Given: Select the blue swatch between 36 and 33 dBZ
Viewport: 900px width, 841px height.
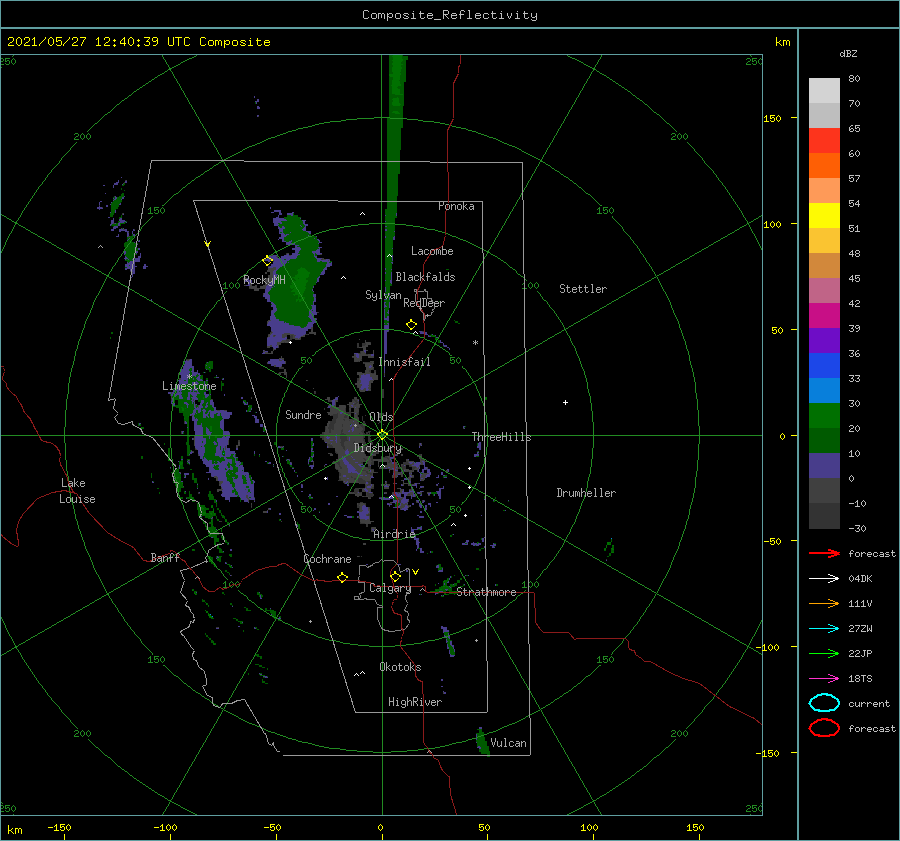Looking at the screenshot, I should [824, 365].
